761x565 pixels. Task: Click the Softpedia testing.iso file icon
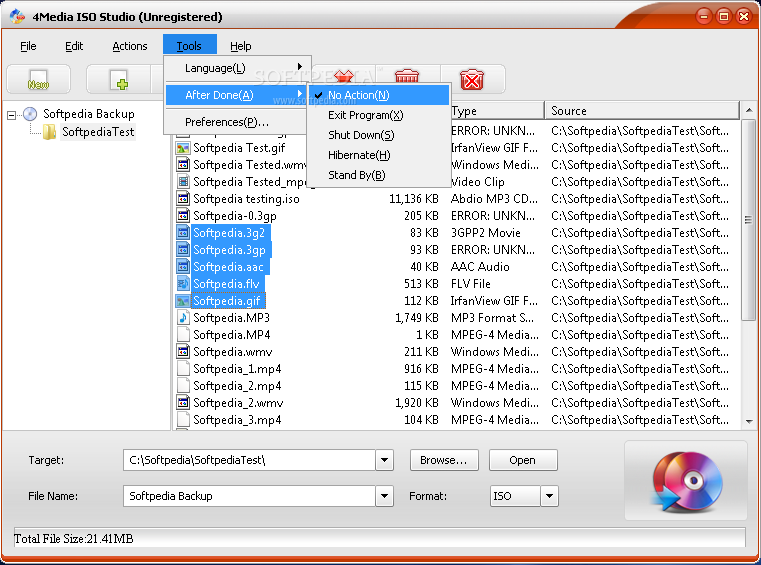click(x=183, y=199)
